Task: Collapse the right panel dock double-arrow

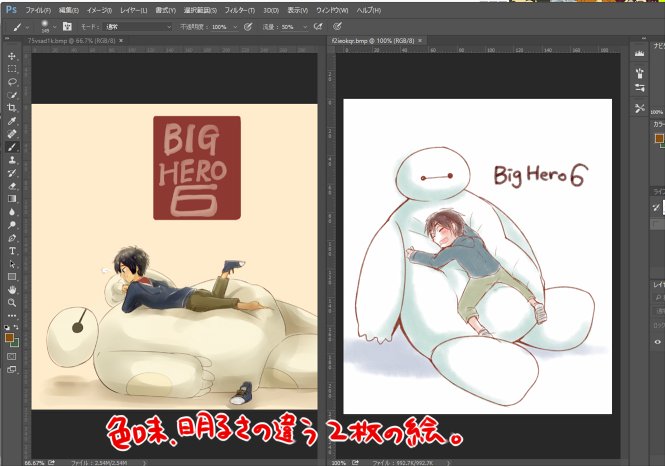Action: point(643,38)
